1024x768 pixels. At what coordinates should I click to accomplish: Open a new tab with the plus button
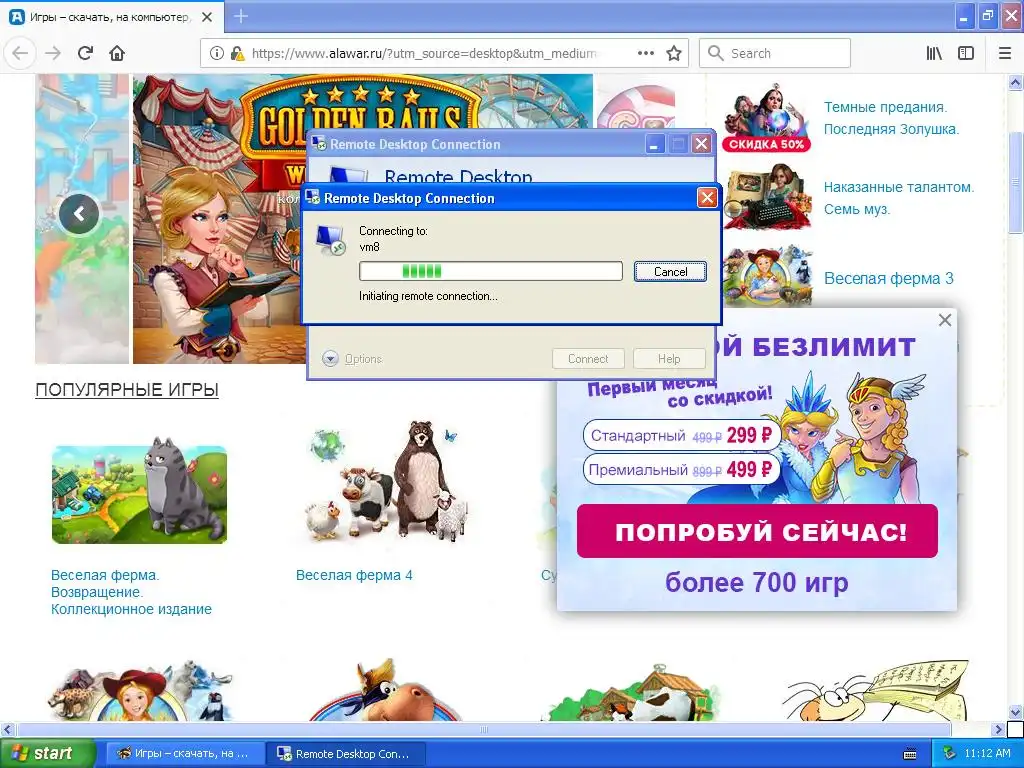(241, 16)
